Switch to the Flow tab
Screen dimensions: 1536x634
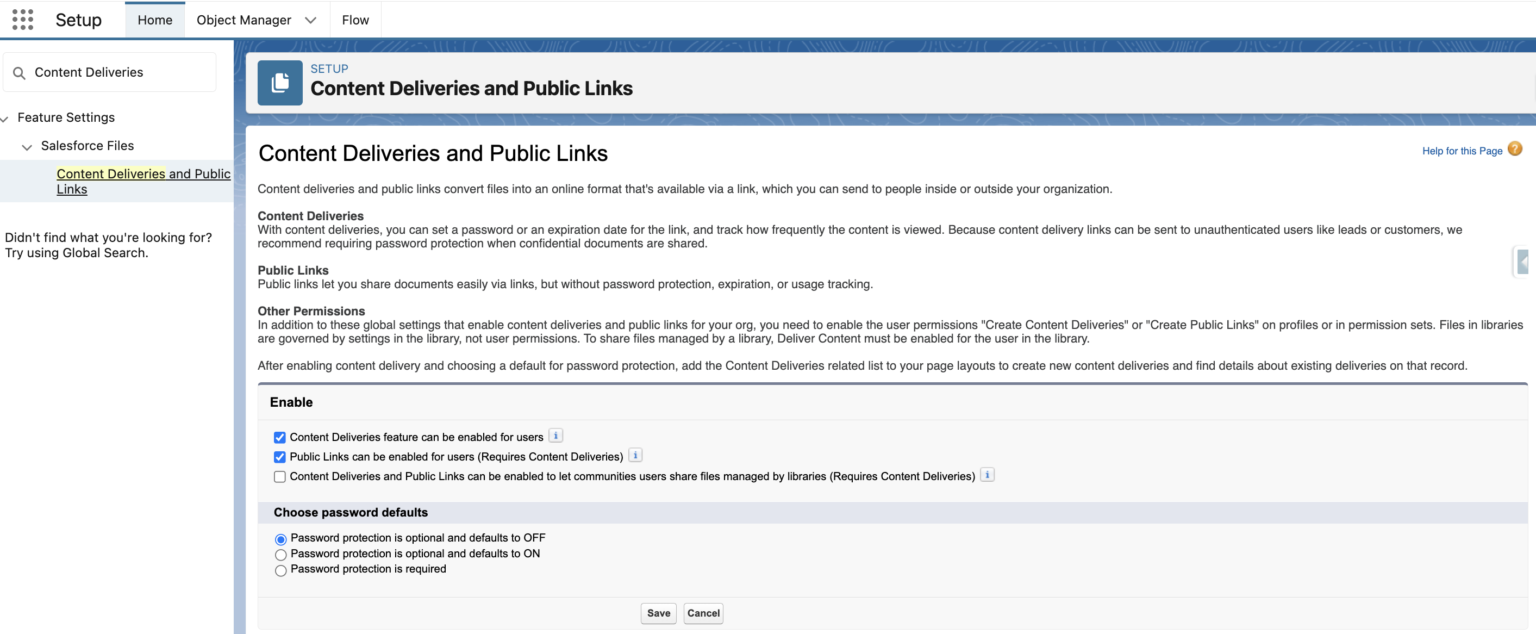pos(355,19)
